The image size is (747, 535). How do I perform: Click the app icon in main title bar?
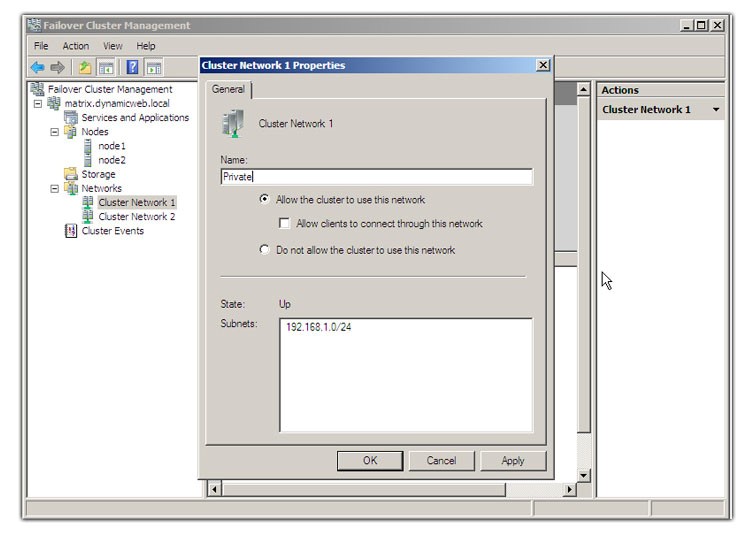[x=34, y=25]
